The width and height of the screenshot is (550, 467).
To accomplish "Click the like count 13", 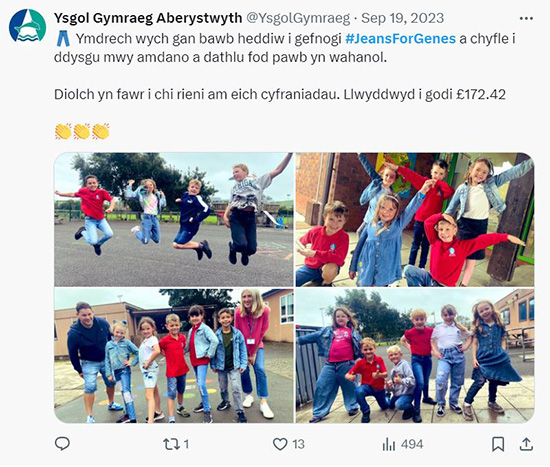I will 299,445.
